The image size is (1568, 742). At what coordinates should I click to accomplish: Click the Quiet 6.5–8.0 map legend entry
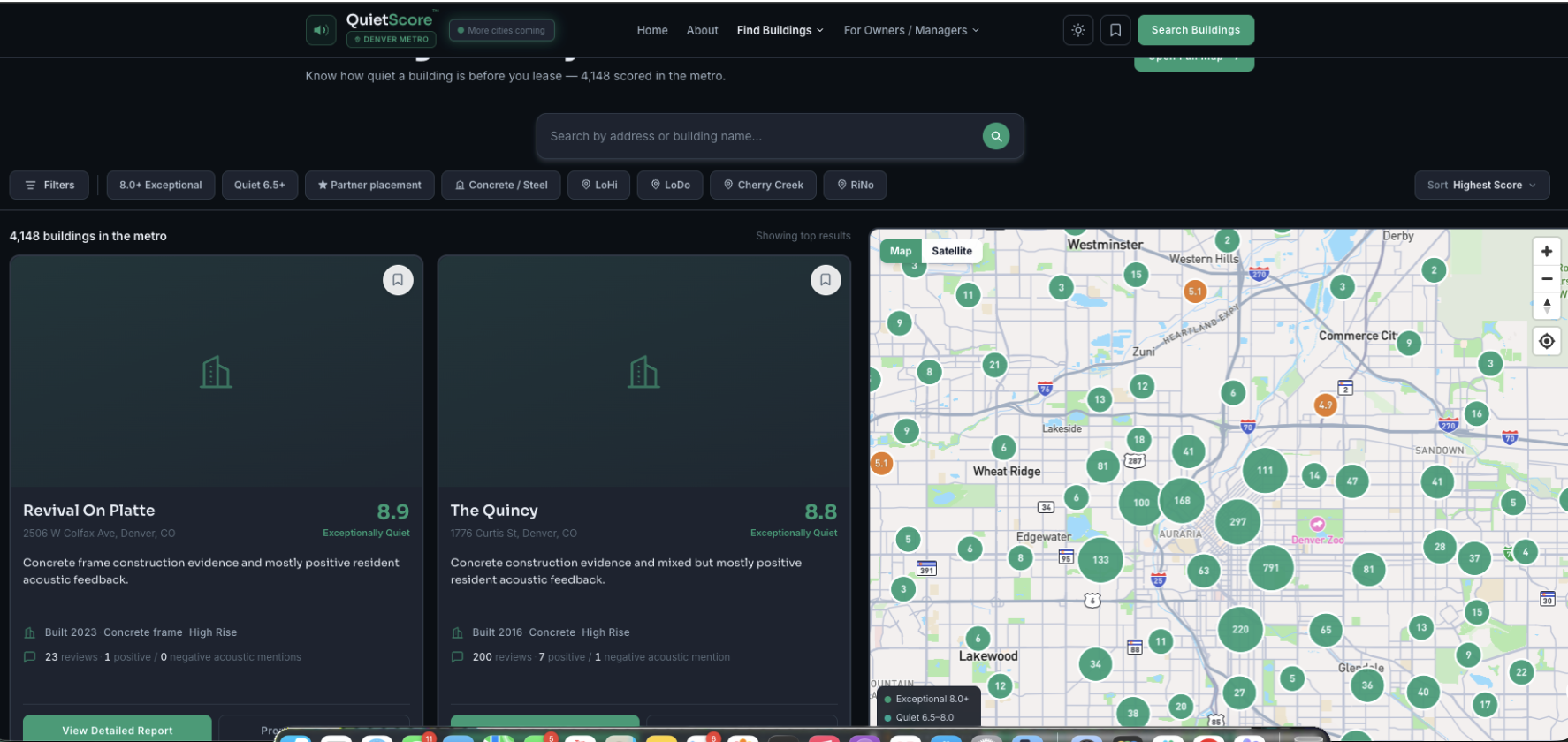coord(919,717)
